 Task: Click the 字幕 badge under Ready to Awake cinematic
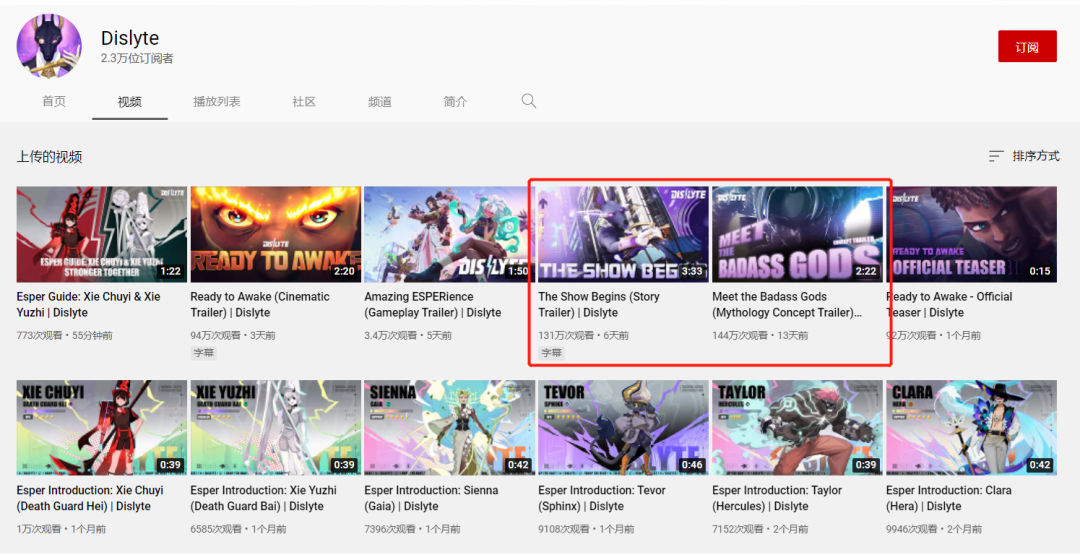tap(203, 353)
